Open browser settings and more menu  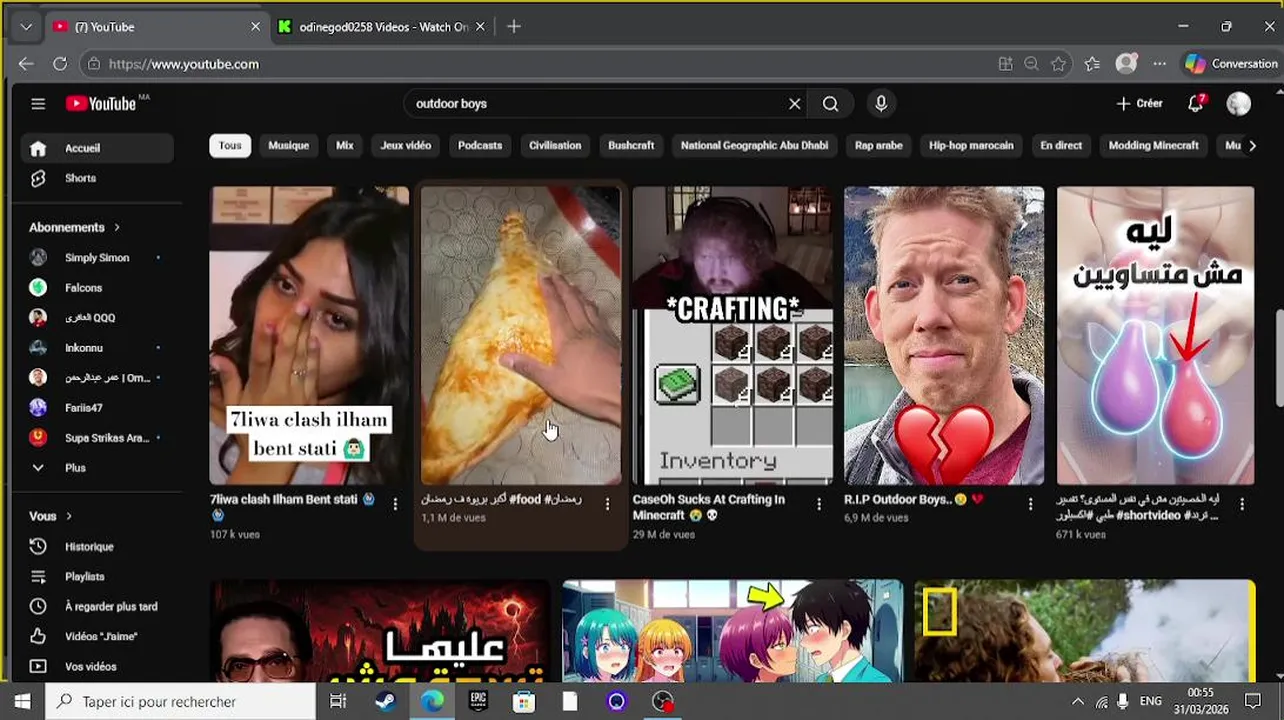[1160, 64]
